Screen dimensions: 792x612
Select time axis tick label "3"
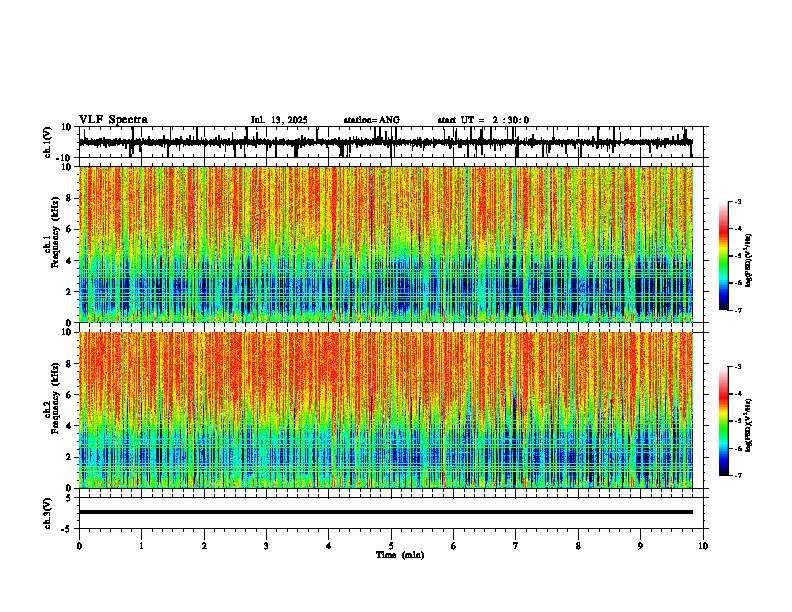click(266, 546)
